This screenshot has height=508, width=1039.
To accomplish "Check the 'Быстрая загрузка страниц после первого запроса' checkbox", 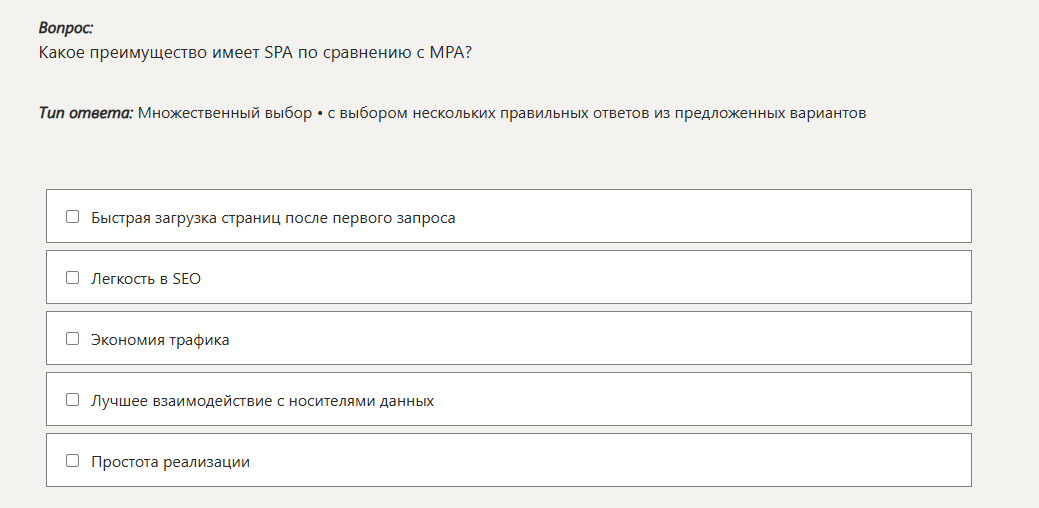I will (x=72, y=217).
